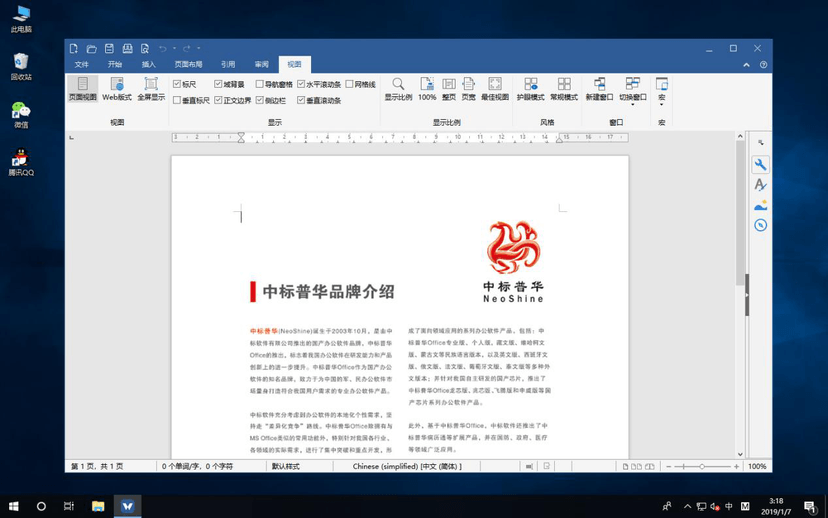Switch to the 开始 Home tab
Image resolution: width=828 pixels, height=518 pixels.
(x=115, y=64)
